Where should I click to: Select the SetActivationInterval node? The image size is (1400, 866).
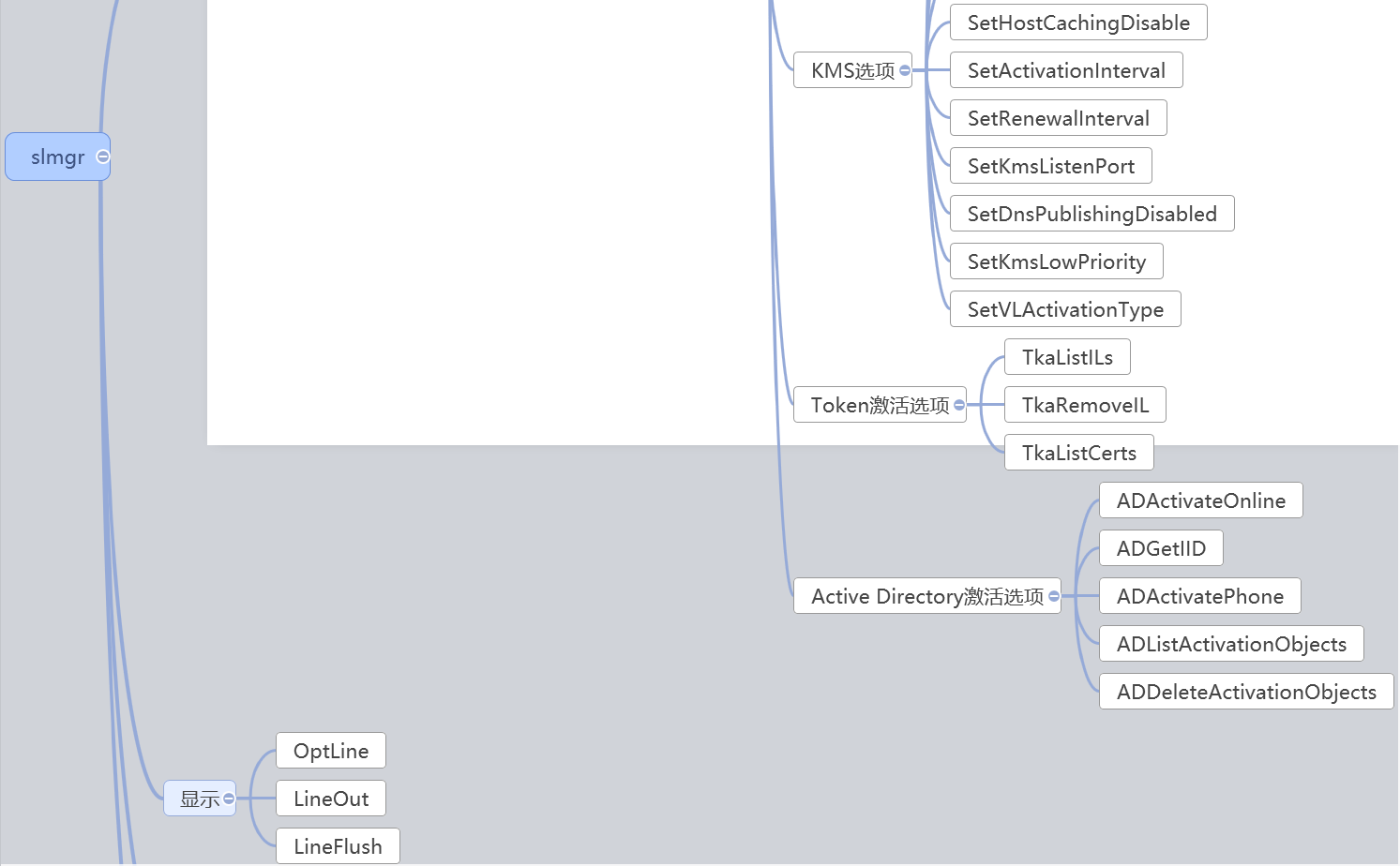click(1065, 70)
